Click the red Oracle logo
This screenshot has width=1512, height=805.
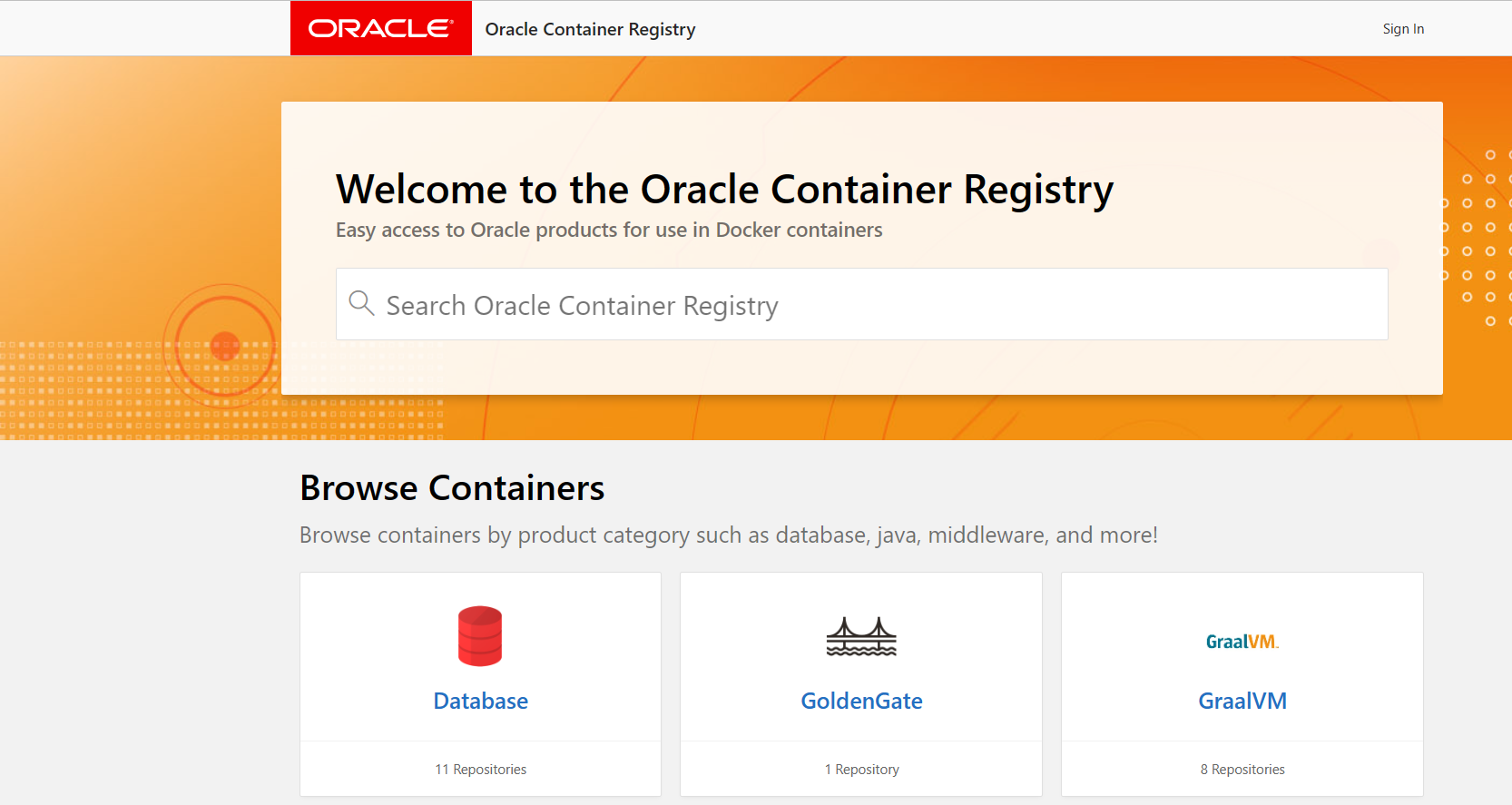point(380,28)
